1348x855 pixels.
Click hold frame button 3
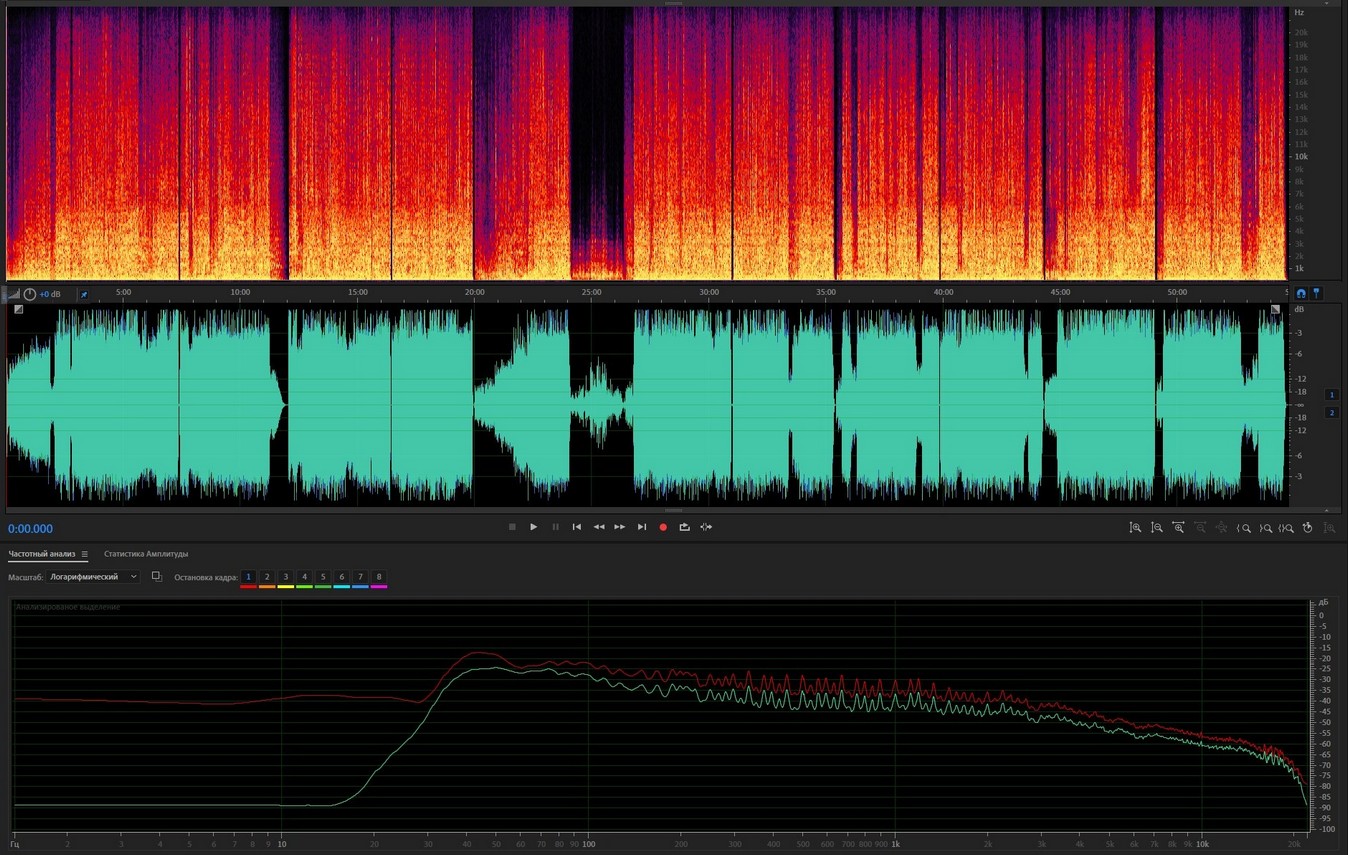[285, 577]
